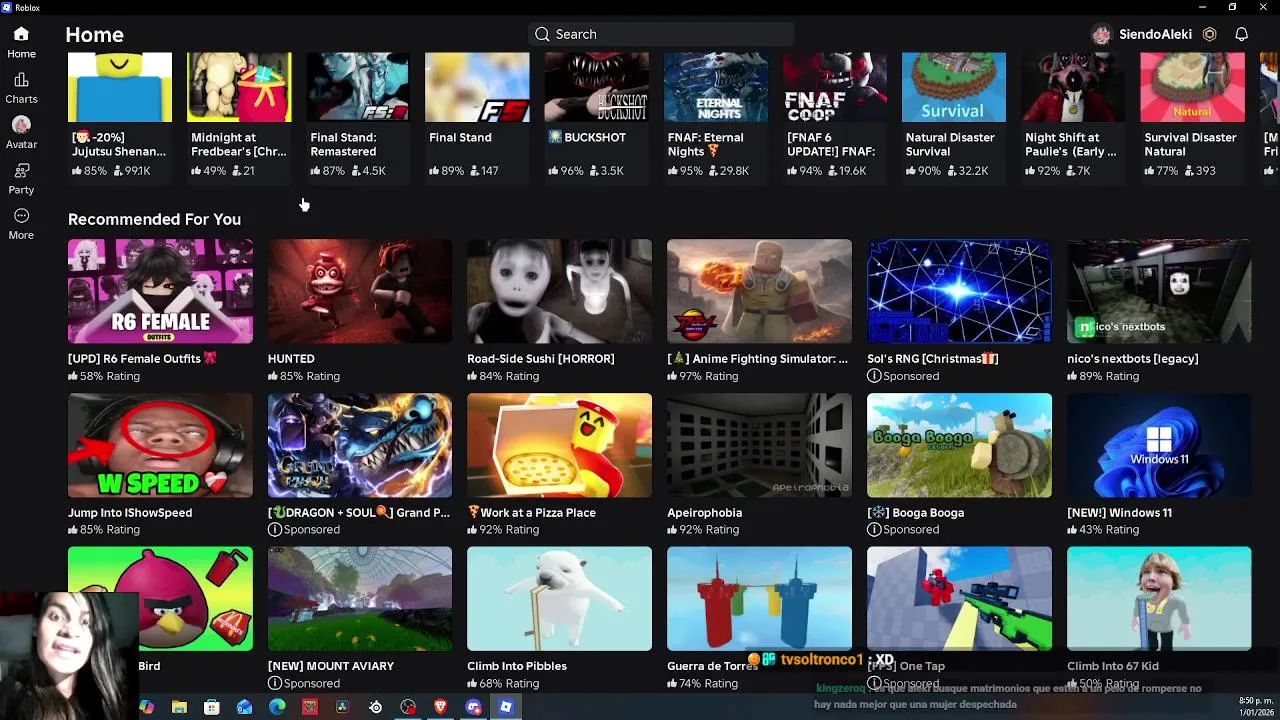Click Roblox icon in taskbar
1280x720 pixels.
tap(506, 707)
